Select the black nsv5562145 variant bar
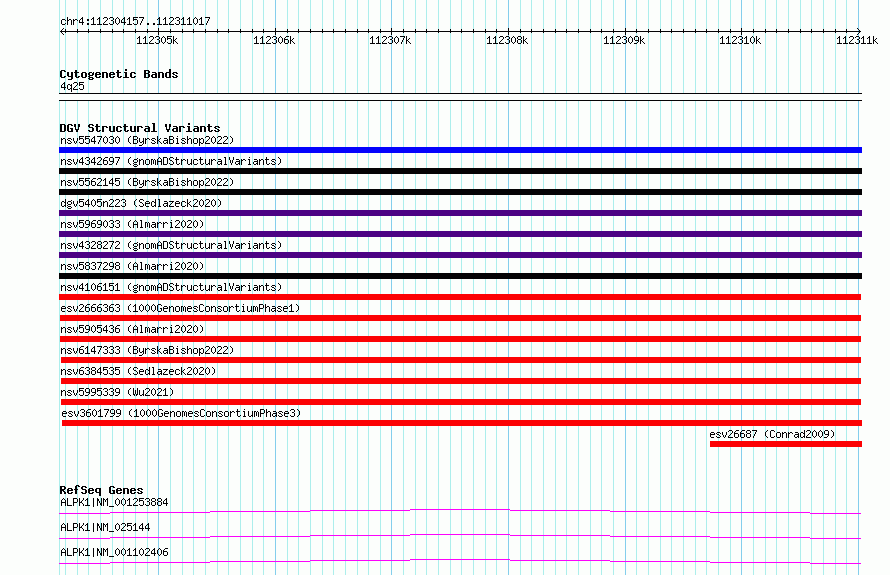Screen dimensions: 890x575 pos(460,192)
